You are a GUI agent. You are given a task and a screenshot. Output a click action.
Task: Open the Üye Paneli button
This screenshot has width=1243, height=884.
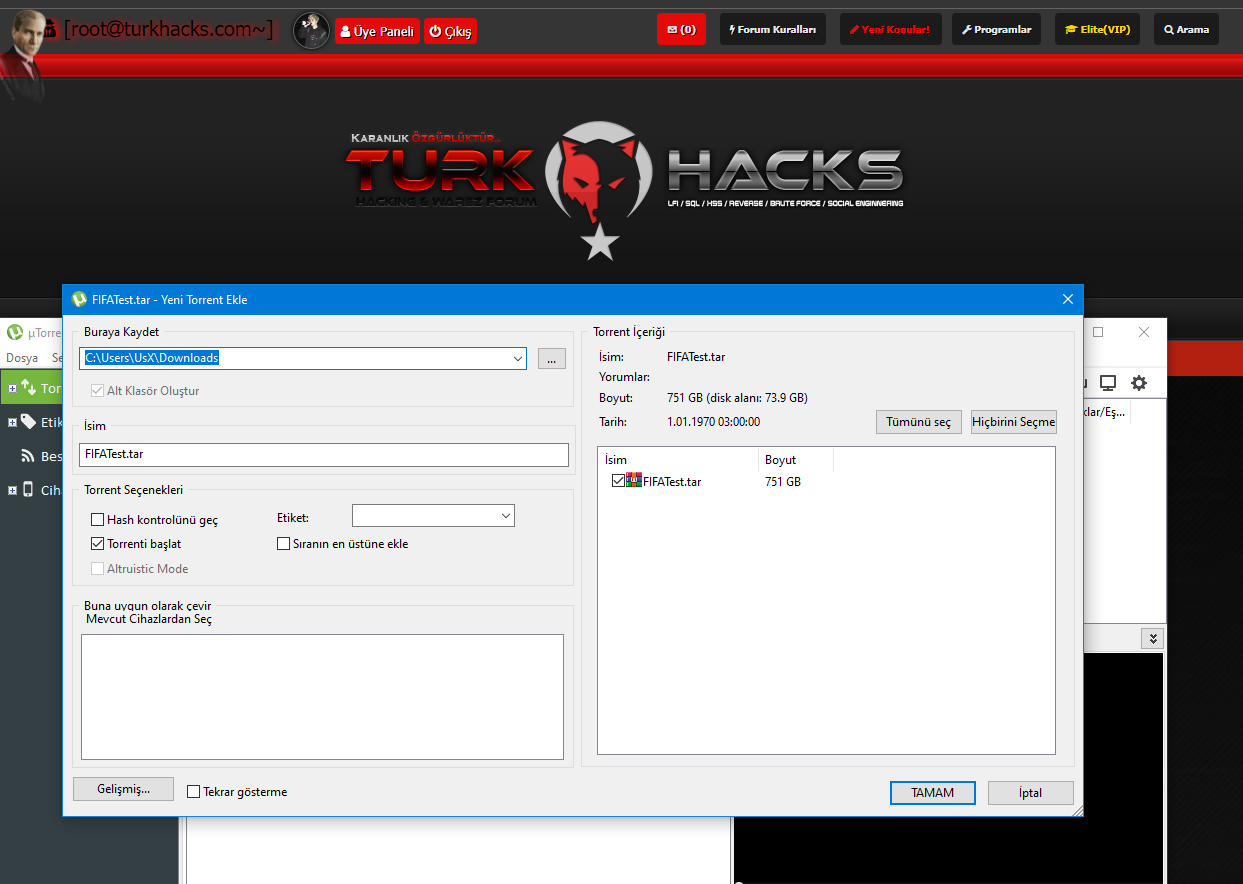point(377,31)
